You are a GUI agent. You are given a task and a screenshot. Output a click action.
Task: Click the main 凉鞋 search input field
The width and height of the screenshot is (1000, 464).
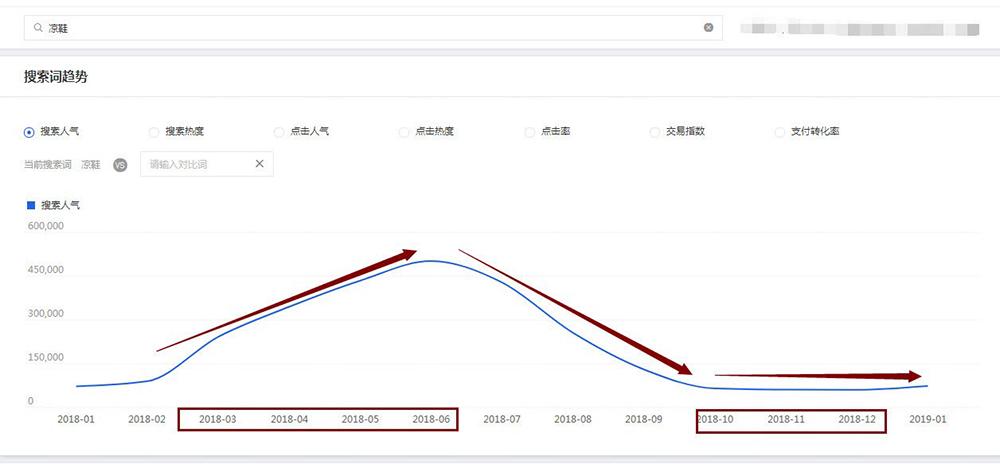click(x=370, y=28)
